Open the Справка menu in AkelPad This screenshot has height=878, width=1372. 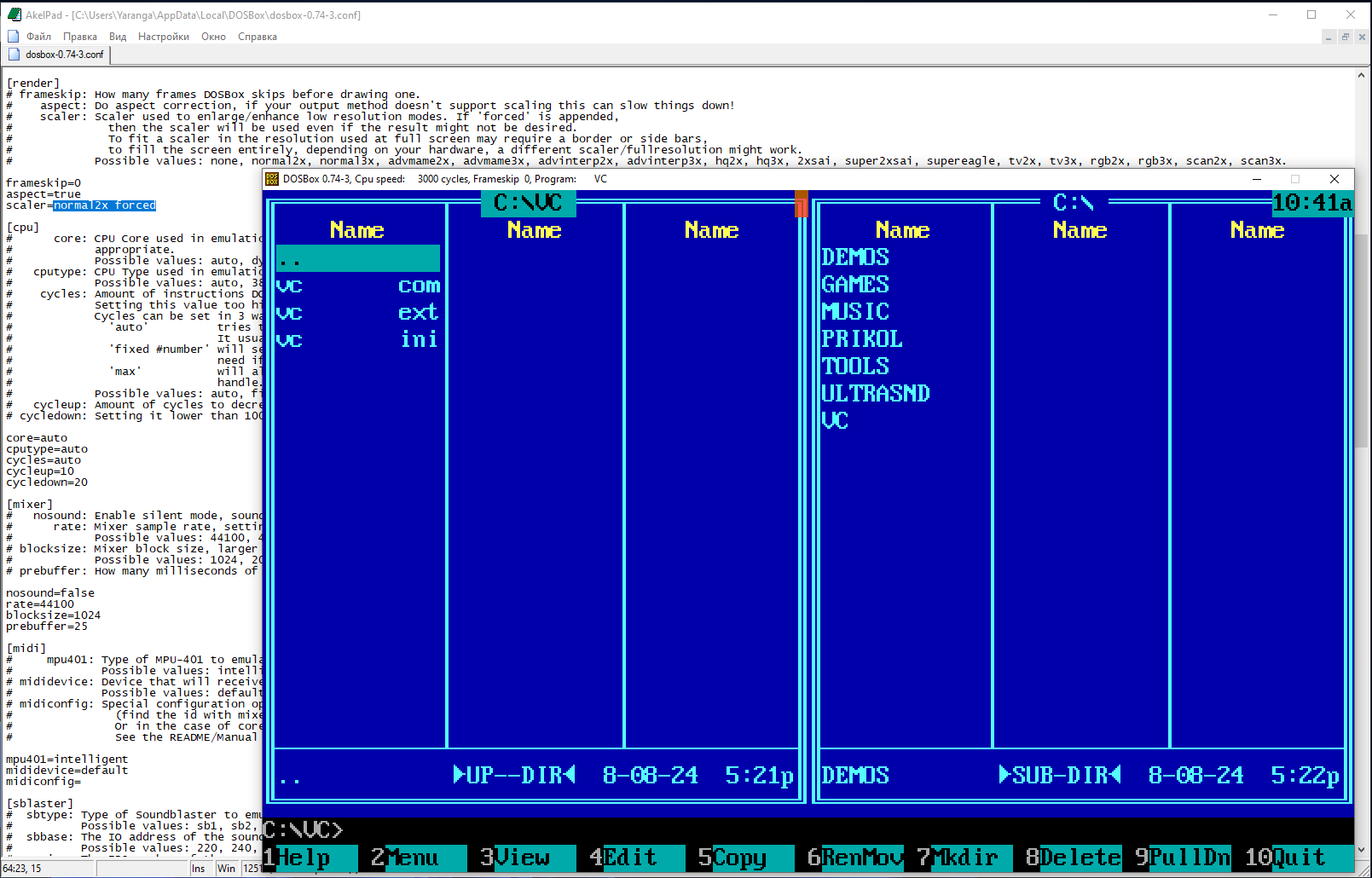point(258,37)
